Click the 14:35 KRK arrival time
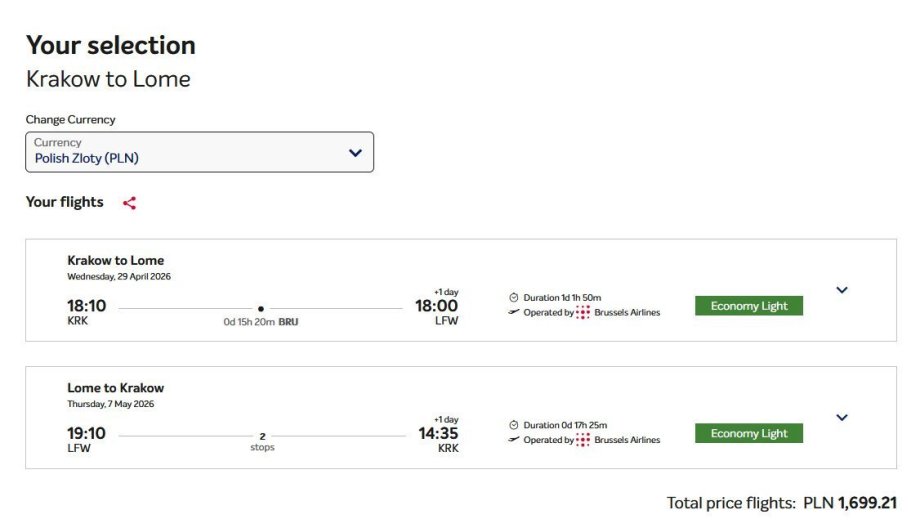This screenshot has height=528, width=920. pos(438,434)
